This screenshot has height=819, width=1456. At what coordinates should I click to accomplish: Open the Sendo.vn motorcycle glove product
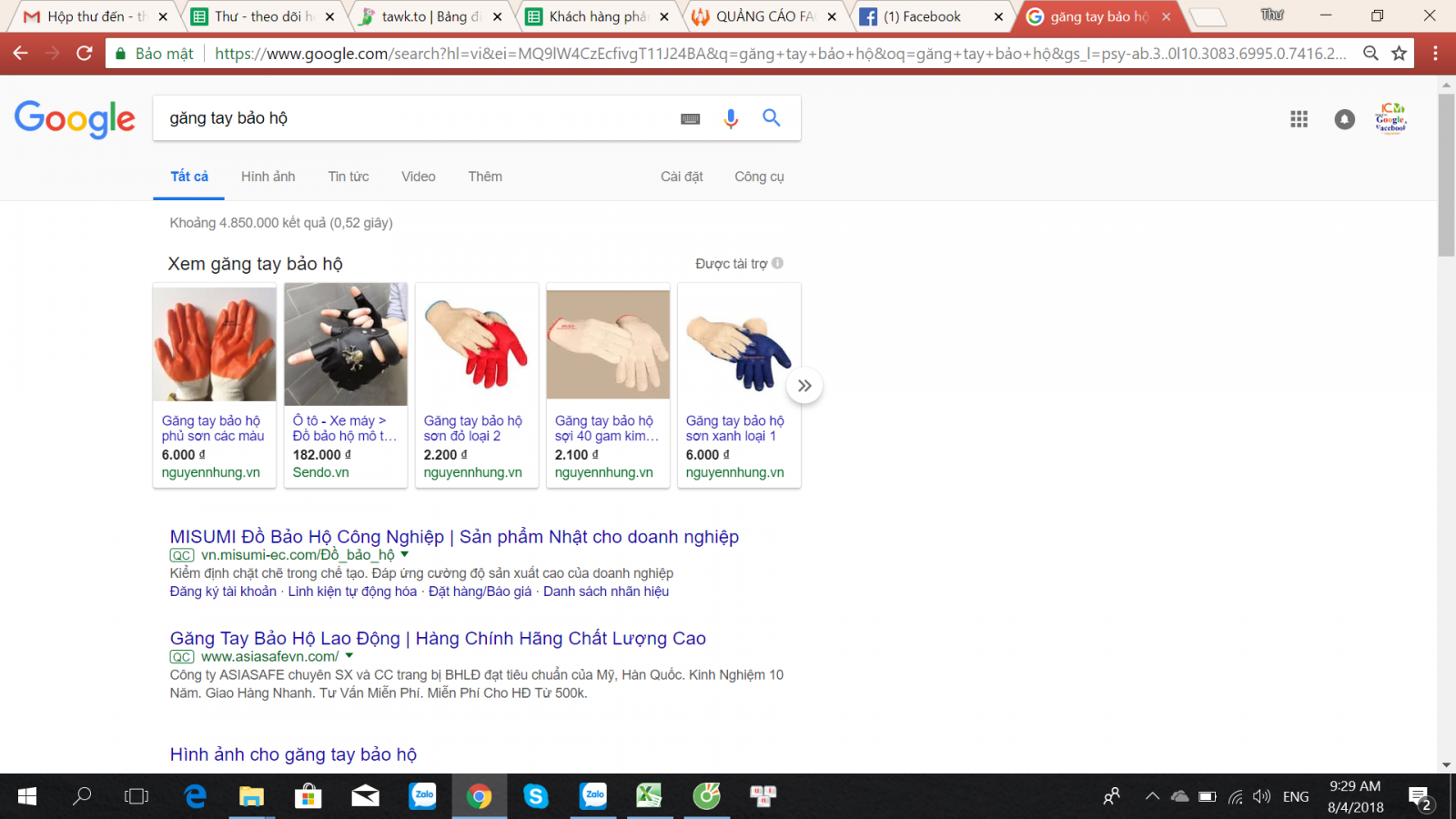(345, 386)
